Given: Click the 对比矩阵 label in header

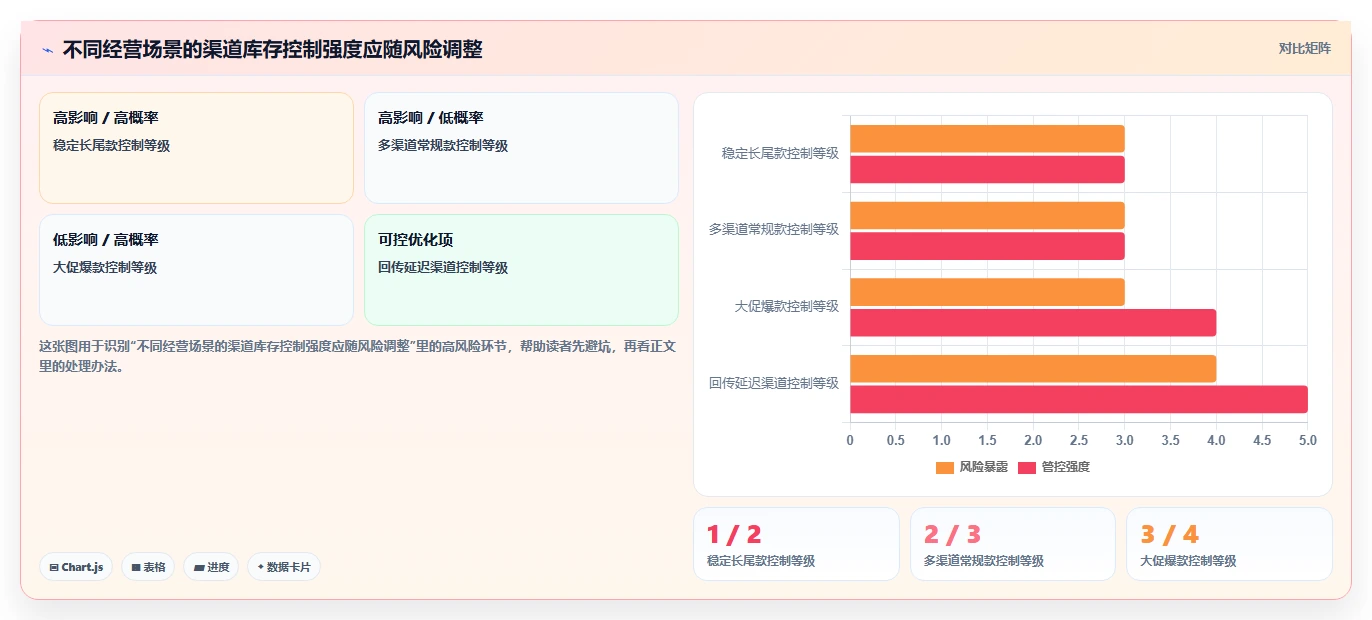Looking at the screenshot, I should [x=1304, y=48].
